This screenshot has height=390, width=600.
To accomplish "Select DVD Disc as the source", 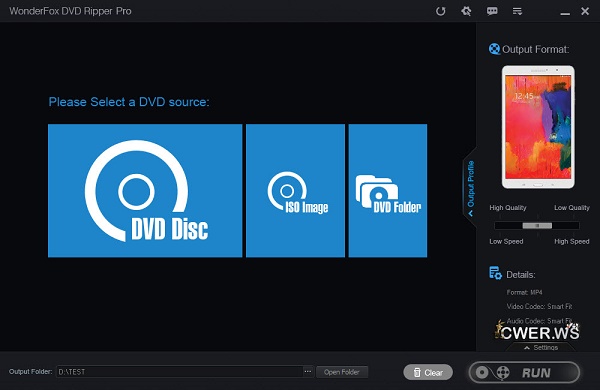I will pos(145,191).
